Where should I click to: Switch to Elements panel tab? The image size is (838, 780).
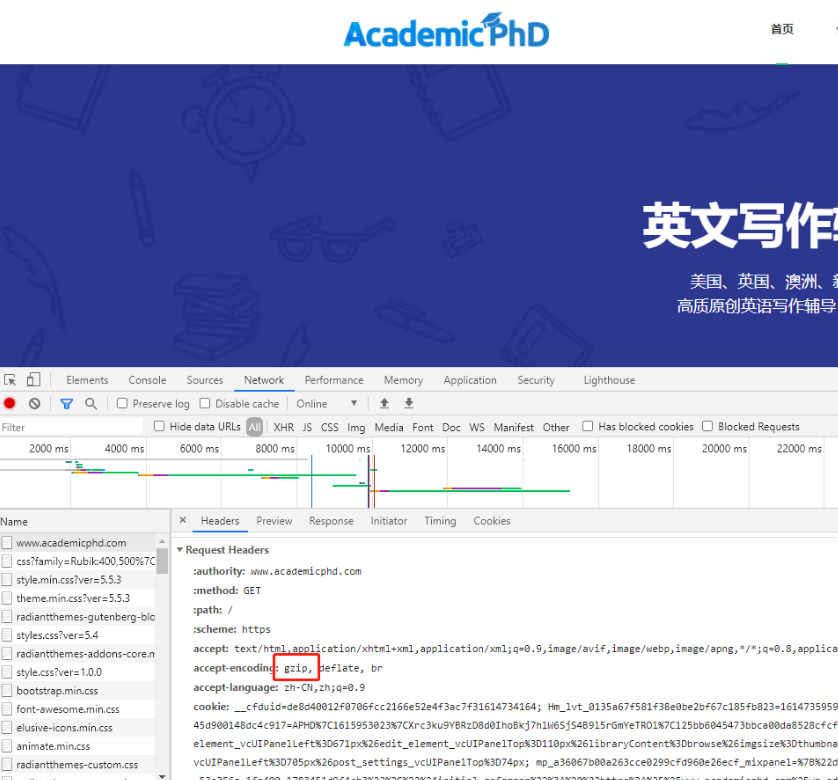click(87, 380)
